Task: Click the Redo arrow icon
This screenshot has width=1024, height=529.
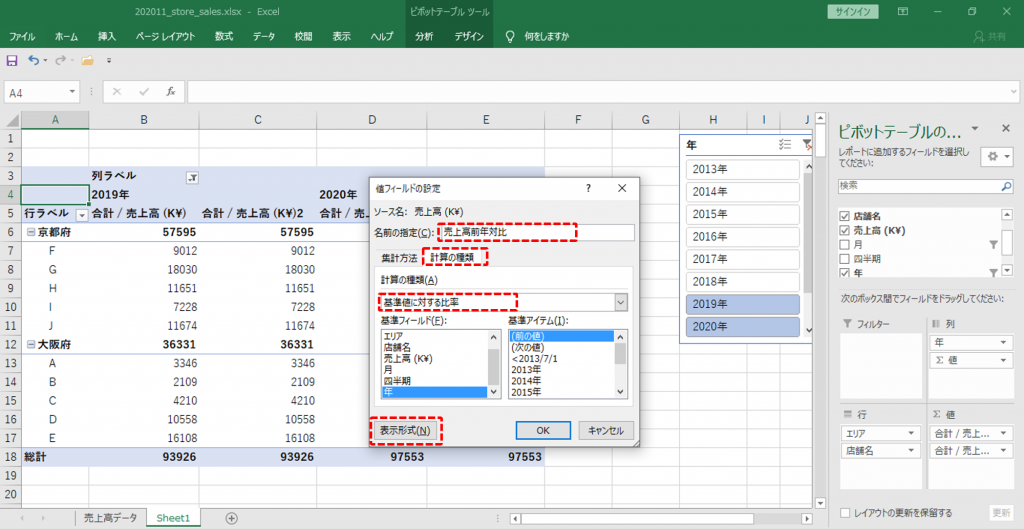Action: click(x=61, y=60)
